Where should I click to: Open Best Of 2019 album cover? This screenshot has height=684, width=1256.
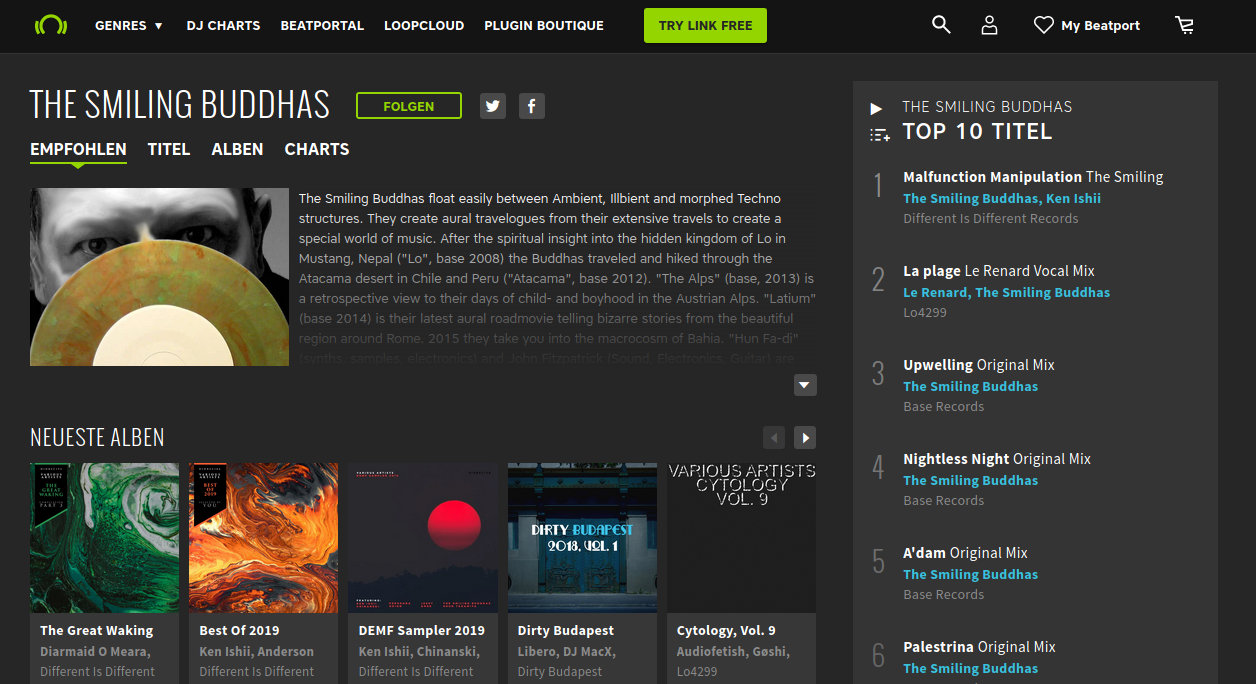[264, 538]
